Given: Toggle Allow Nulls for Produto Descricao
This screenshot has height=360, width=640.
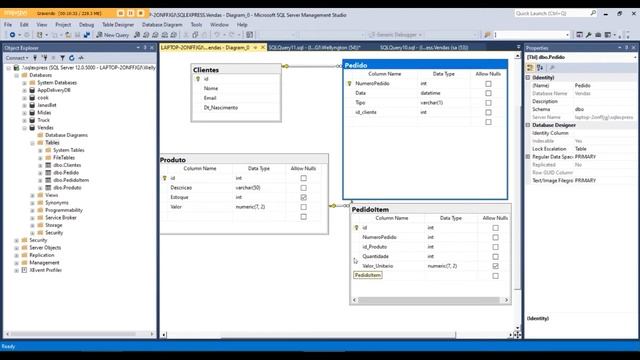Looking at the screenshot, I should [303, 188].
